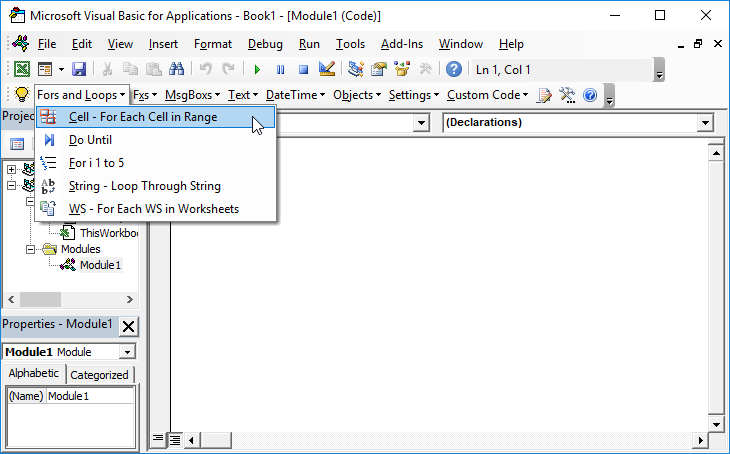Click the Save toolbar icon
The width and height of the screenshot is (730, 454).
click(x=79, y=69)
